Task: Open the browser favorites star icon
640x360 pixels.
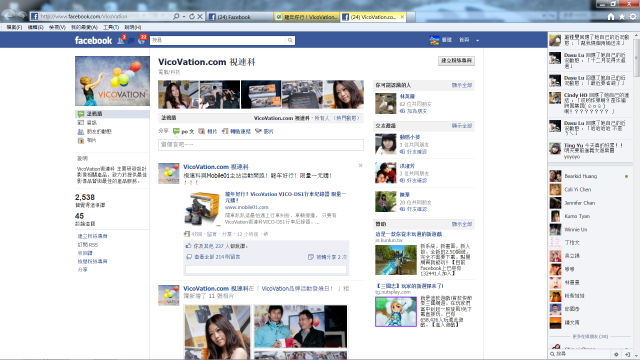Action: coord(622,16)
